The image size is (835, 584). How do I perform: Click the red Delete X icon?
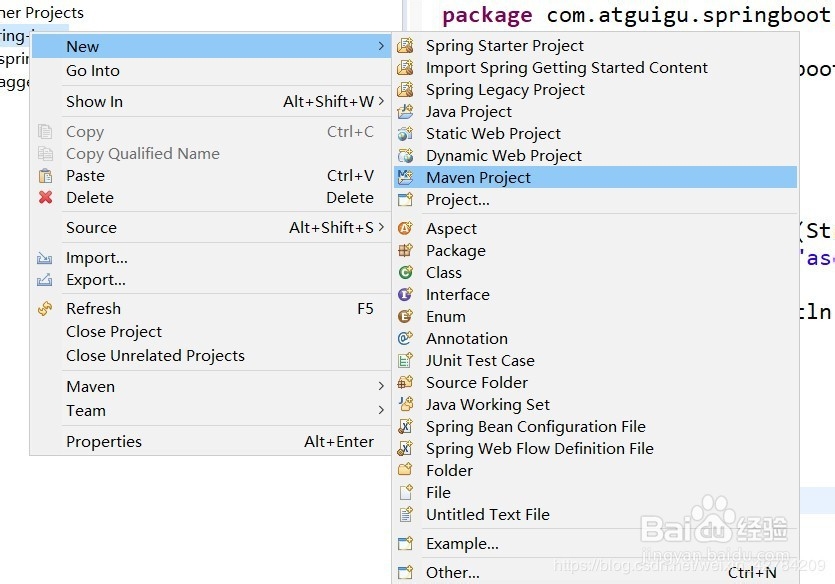click(x=45, y=198)
